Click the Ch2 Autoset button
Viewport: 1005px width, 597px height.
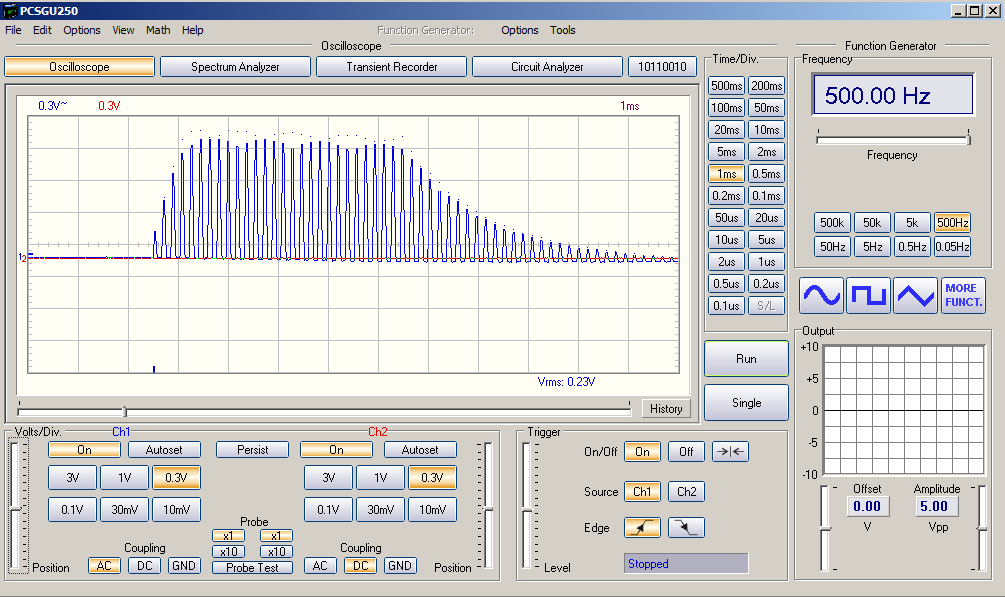420,450
